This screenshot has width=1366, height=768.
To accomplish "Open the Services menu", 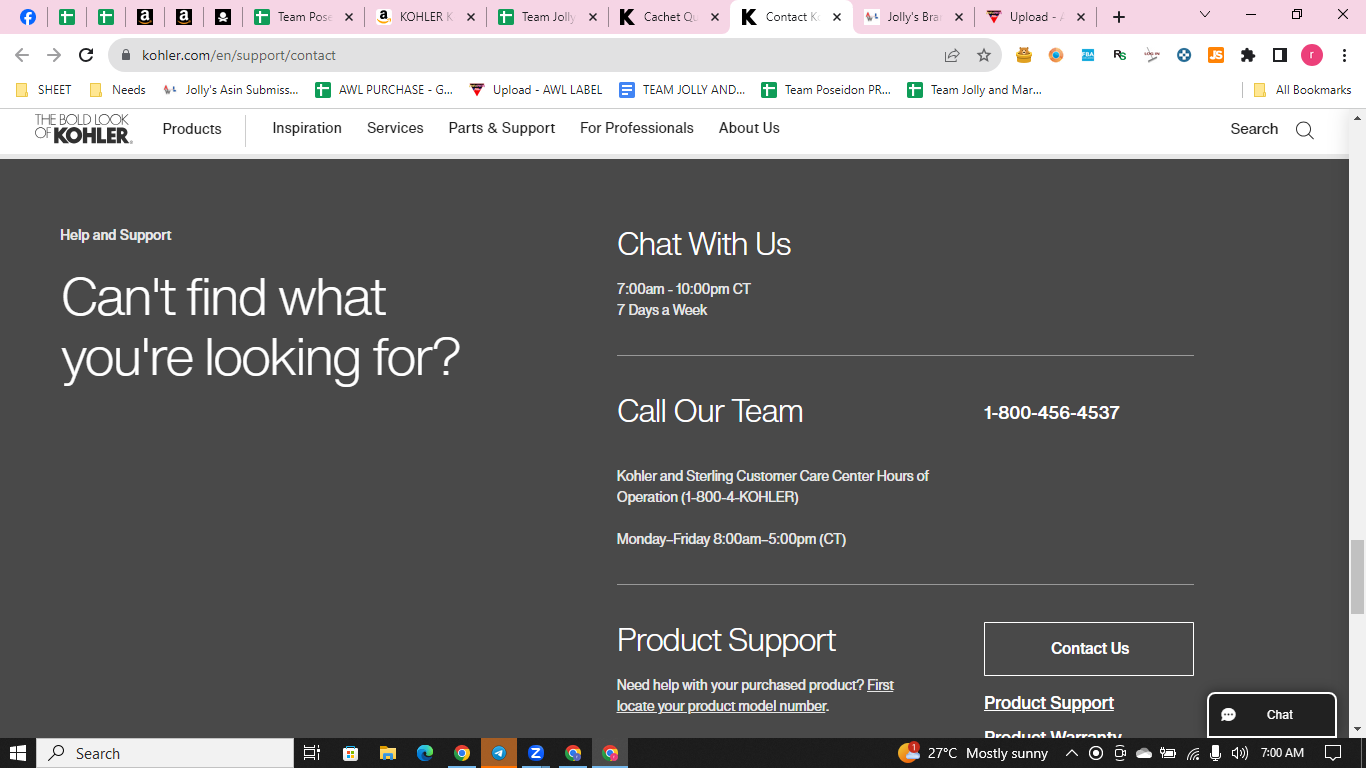I will pyautogui.click(x=395, y=128).
